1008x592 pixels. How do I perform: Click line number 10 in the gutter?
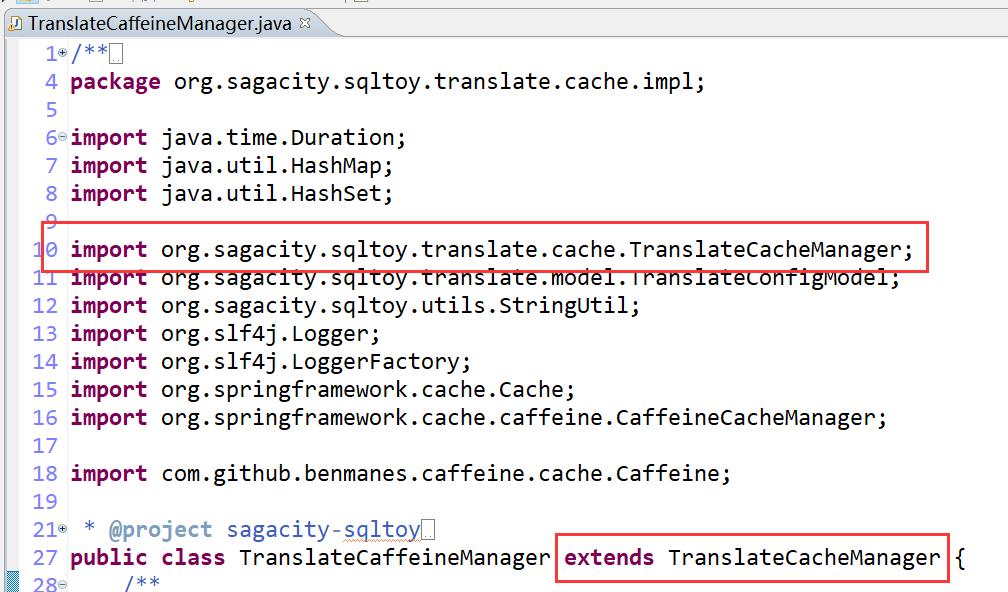[x=51, y=250]
